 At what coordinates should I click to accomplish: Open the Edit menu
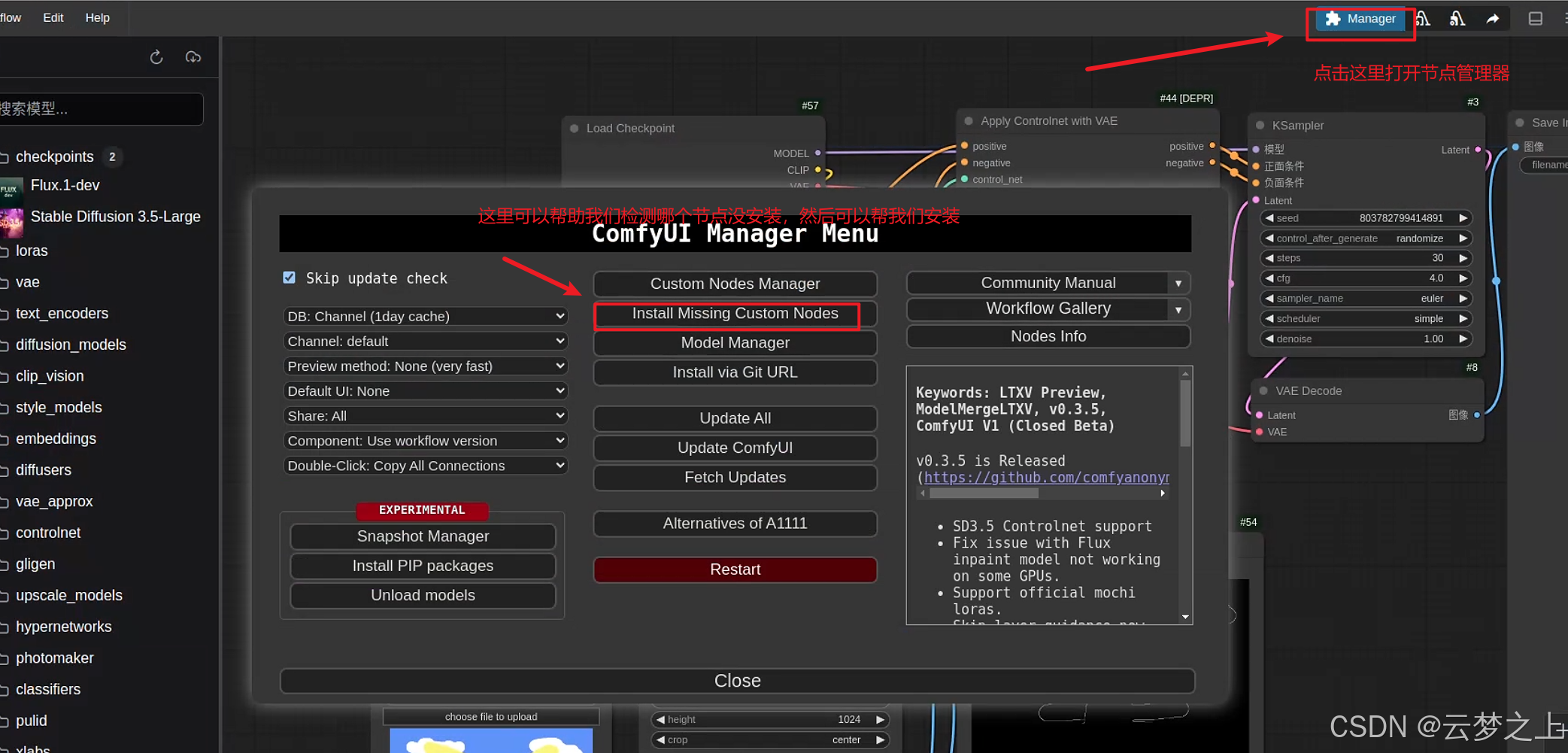point(53,17)
